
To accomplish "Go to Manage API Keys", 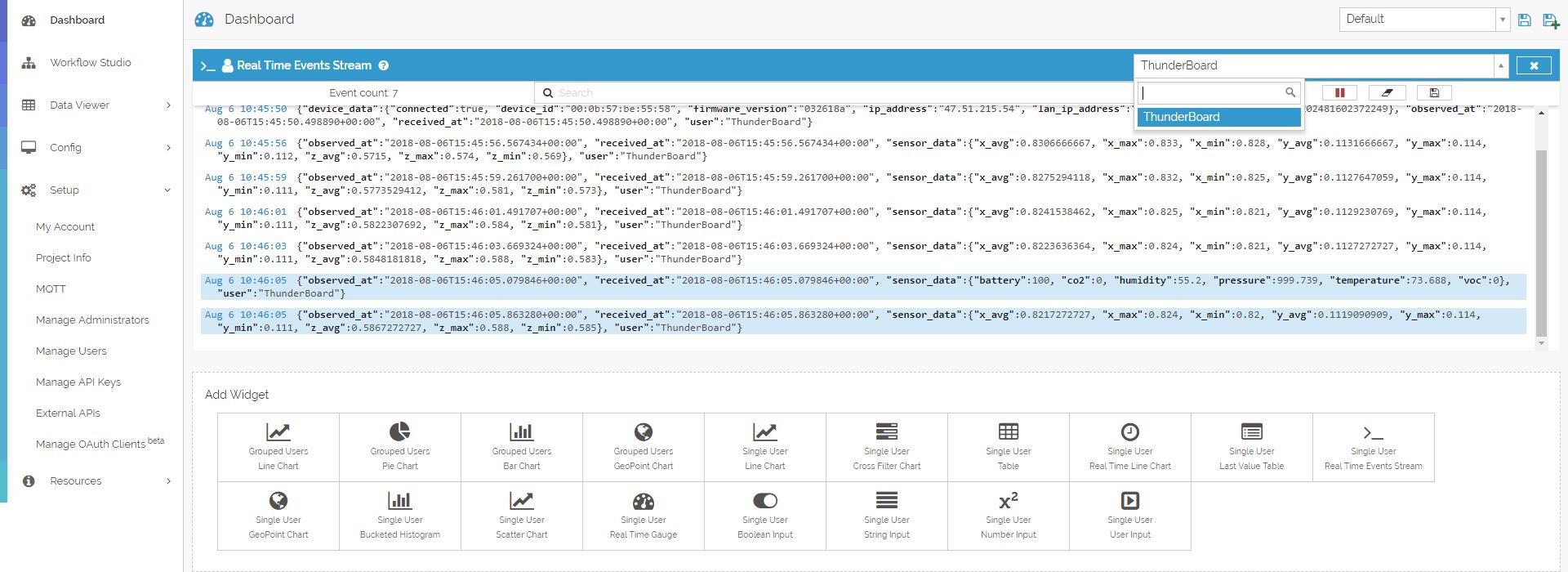I will (x=78, y=382).
